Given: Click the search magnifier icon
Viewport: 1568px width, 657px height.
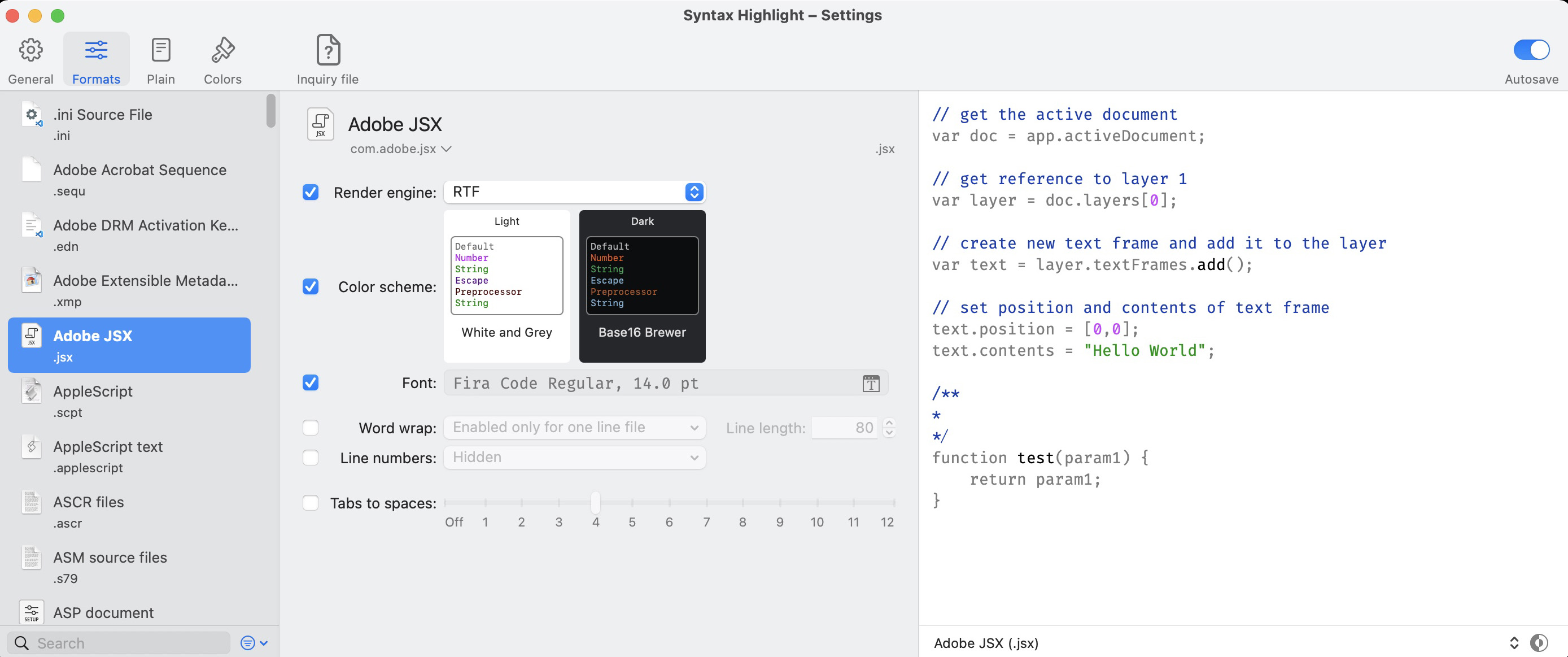Looking at the screenshot, I should pos(21,643).
